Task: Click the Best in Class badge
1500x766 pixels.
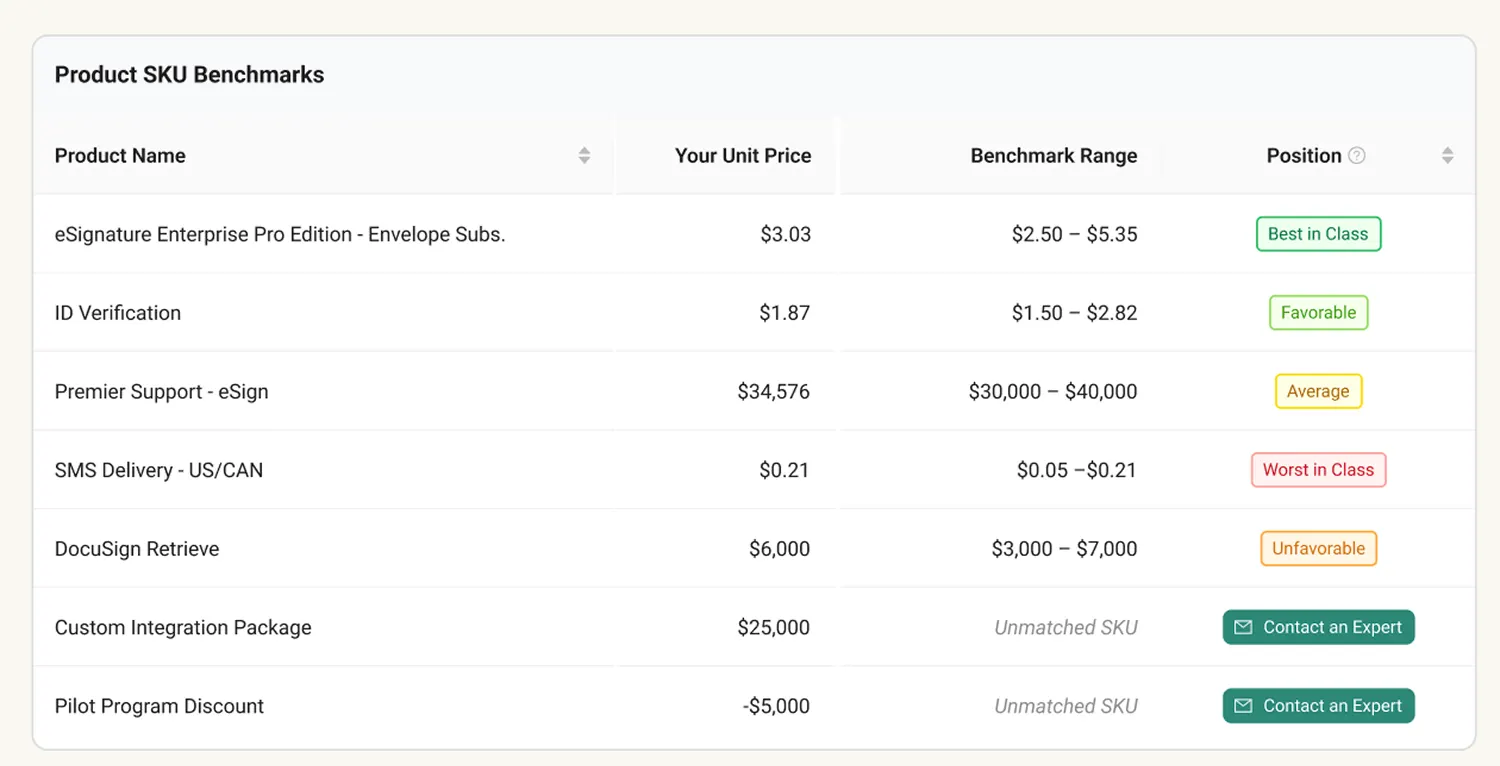Action: 1318,234
